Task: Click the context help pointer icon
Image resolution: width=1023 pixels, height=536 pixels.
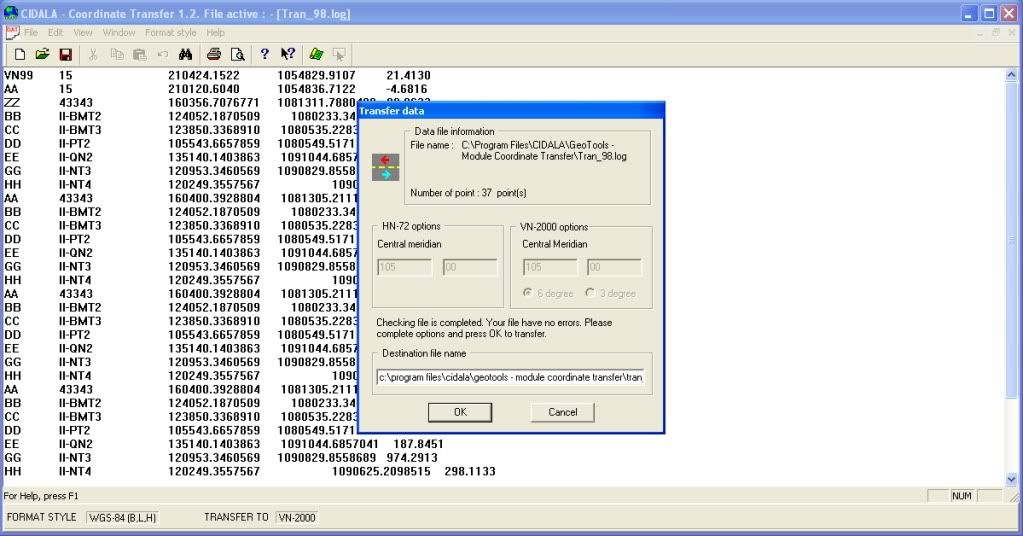Action: (x=288, y=55)
